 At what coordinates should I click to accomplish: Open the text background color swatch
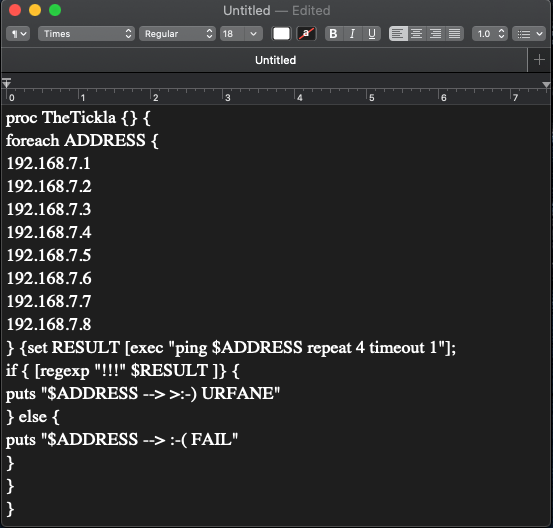[306, 34]
